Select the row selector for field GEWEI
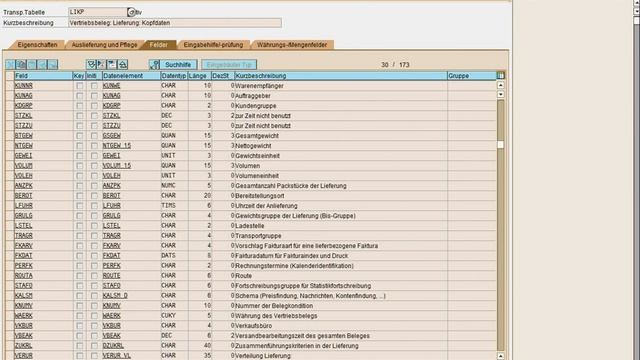The image size is (640, 360). coord(10,156)
